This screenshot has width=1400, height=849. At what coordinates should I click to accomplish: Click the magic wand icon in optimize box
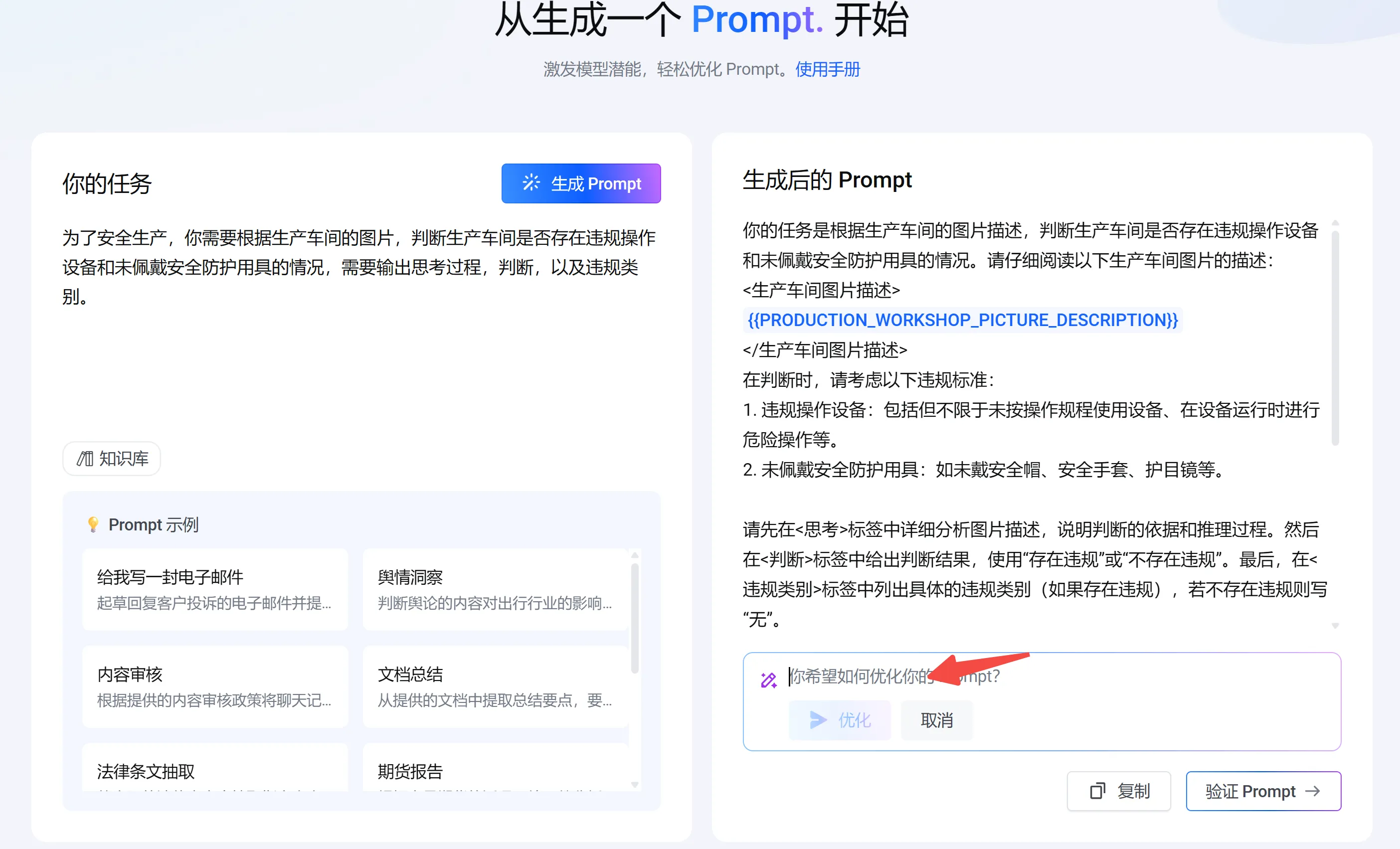[x=768, y=679]
